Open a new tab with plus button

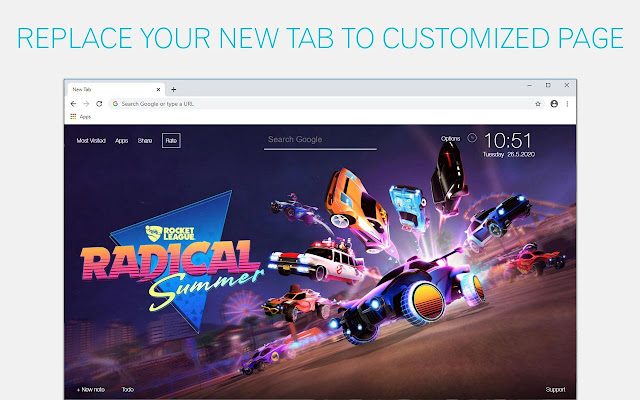(x=173, y=89)
